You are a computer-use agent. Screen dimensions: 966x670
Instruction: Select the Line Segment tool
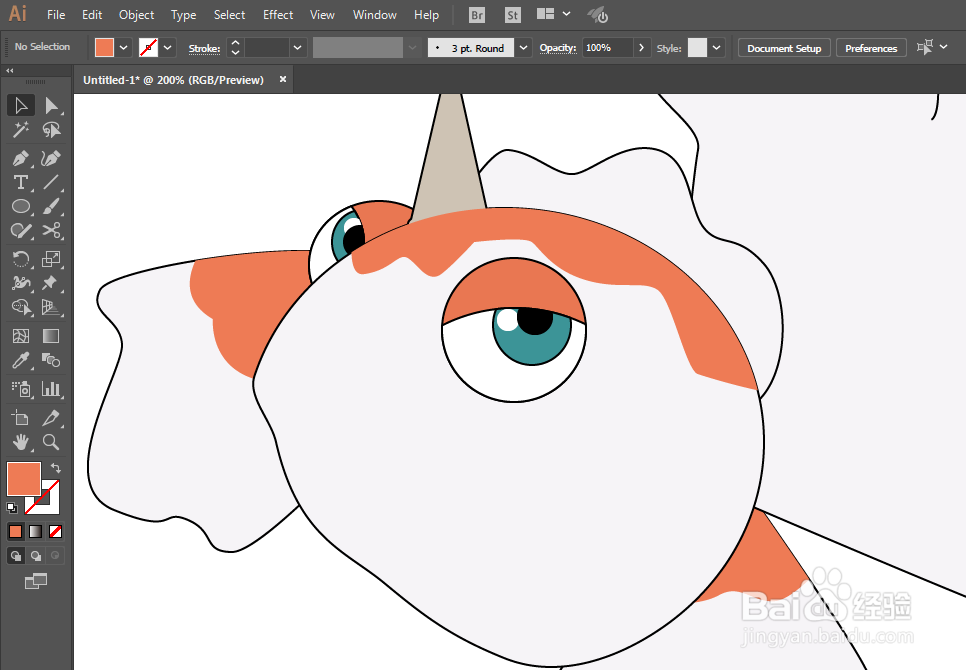(x=51, y=182)
